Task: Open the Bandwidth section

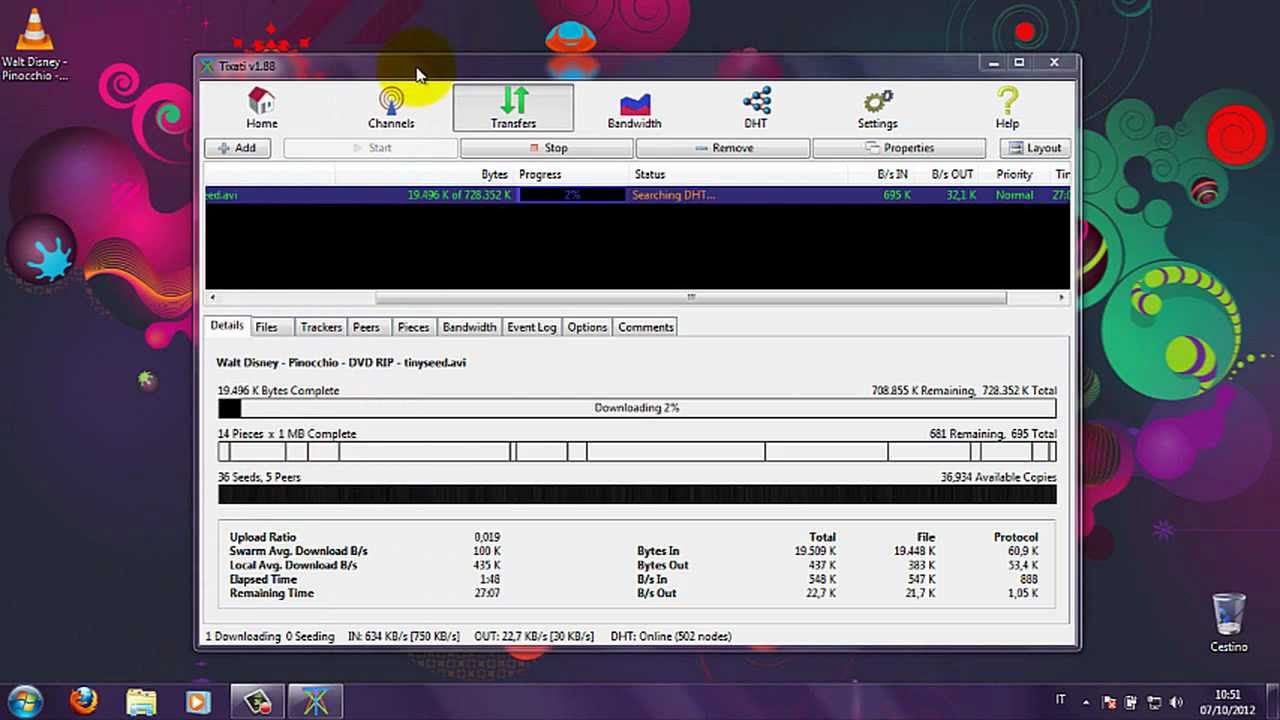Action: [x=634, y=108]
